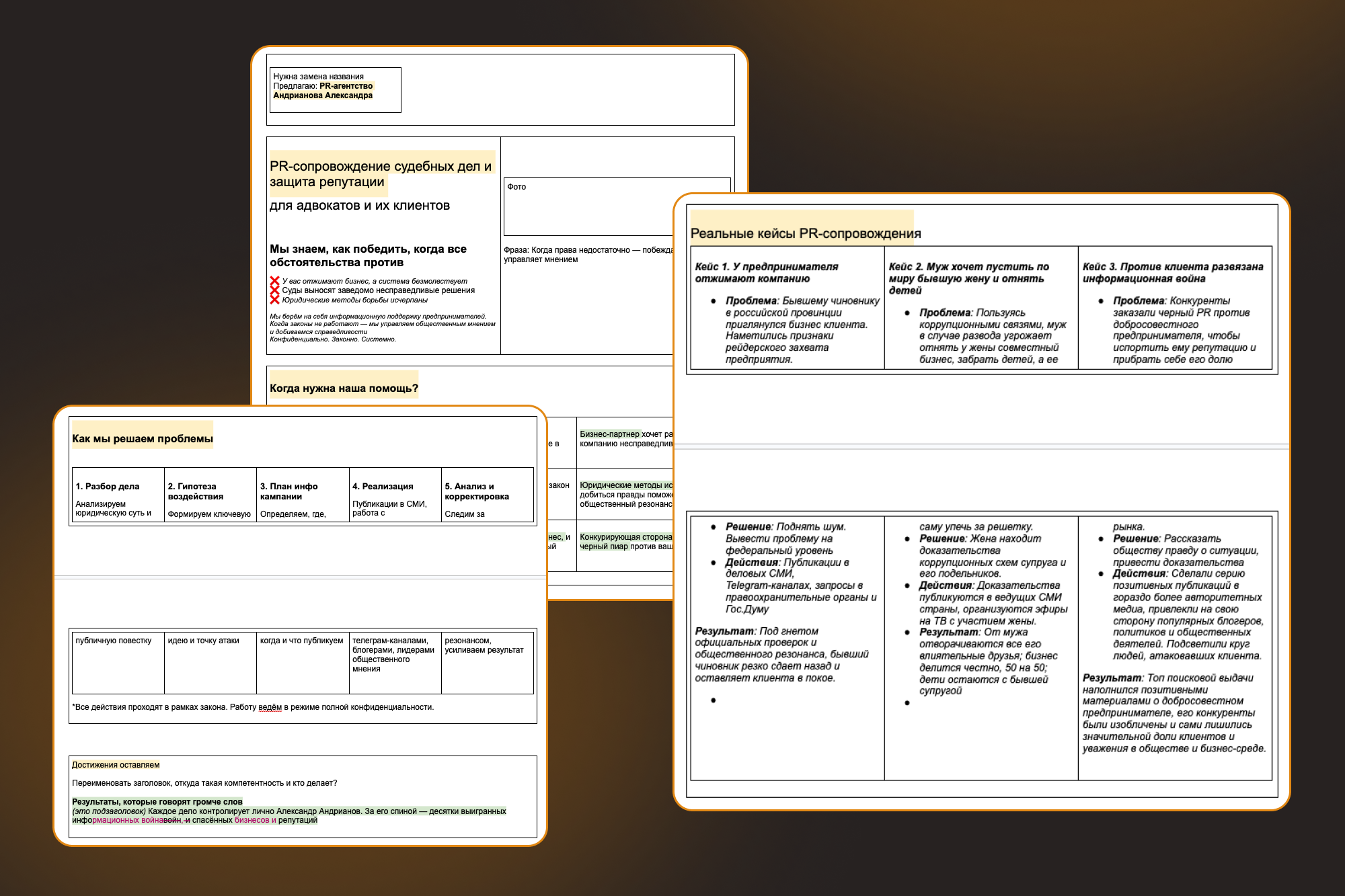This screenshot has width=1345, height=896.
Task: Click the red-underlined word 'ведём'
Action: point(270,707)
